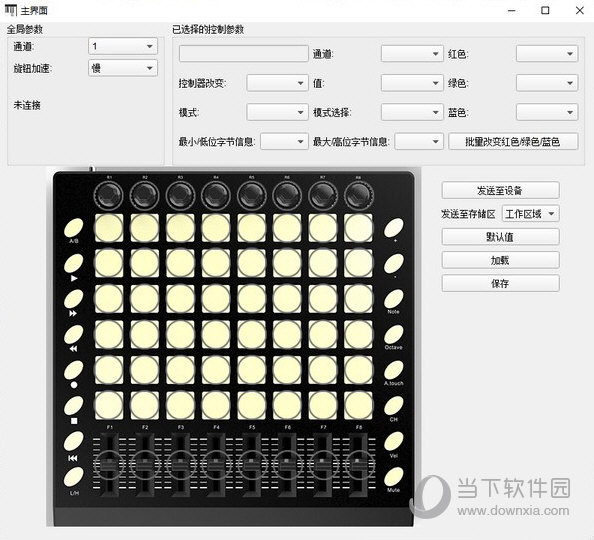Select rotary knob R5

pos(252,196)
